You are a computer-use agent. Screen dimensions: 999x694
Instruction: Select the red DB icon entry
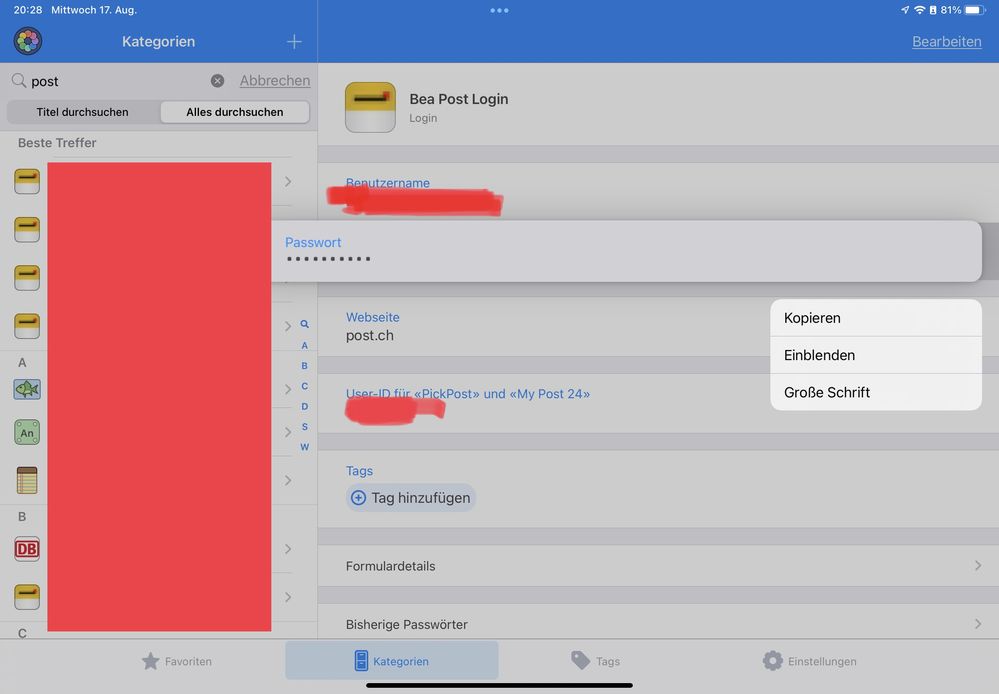(27, 549)
